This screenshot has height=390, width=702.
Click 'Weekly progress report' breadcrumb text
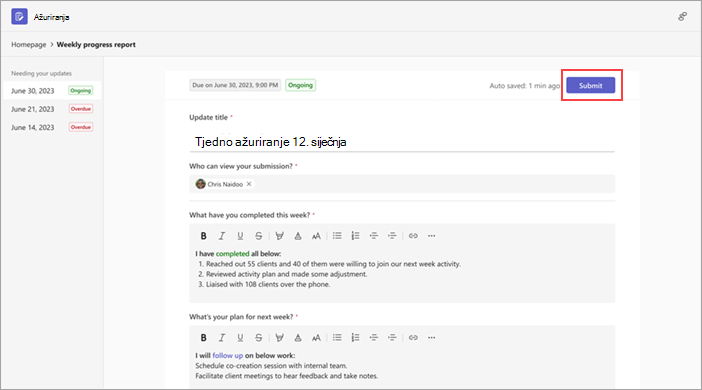point(96,44)
